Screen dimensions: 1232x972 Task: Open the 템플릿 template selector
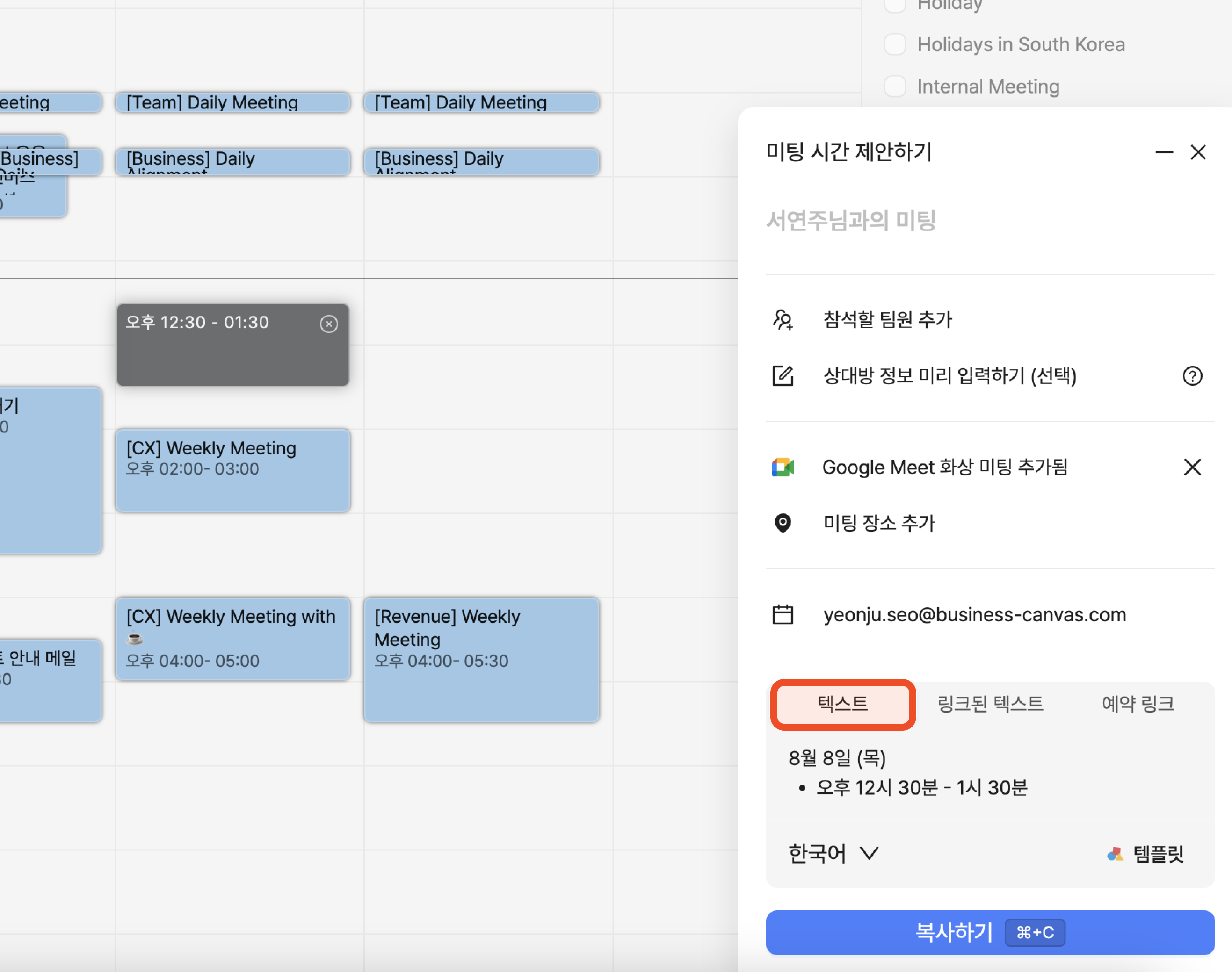coord(1145,853)
